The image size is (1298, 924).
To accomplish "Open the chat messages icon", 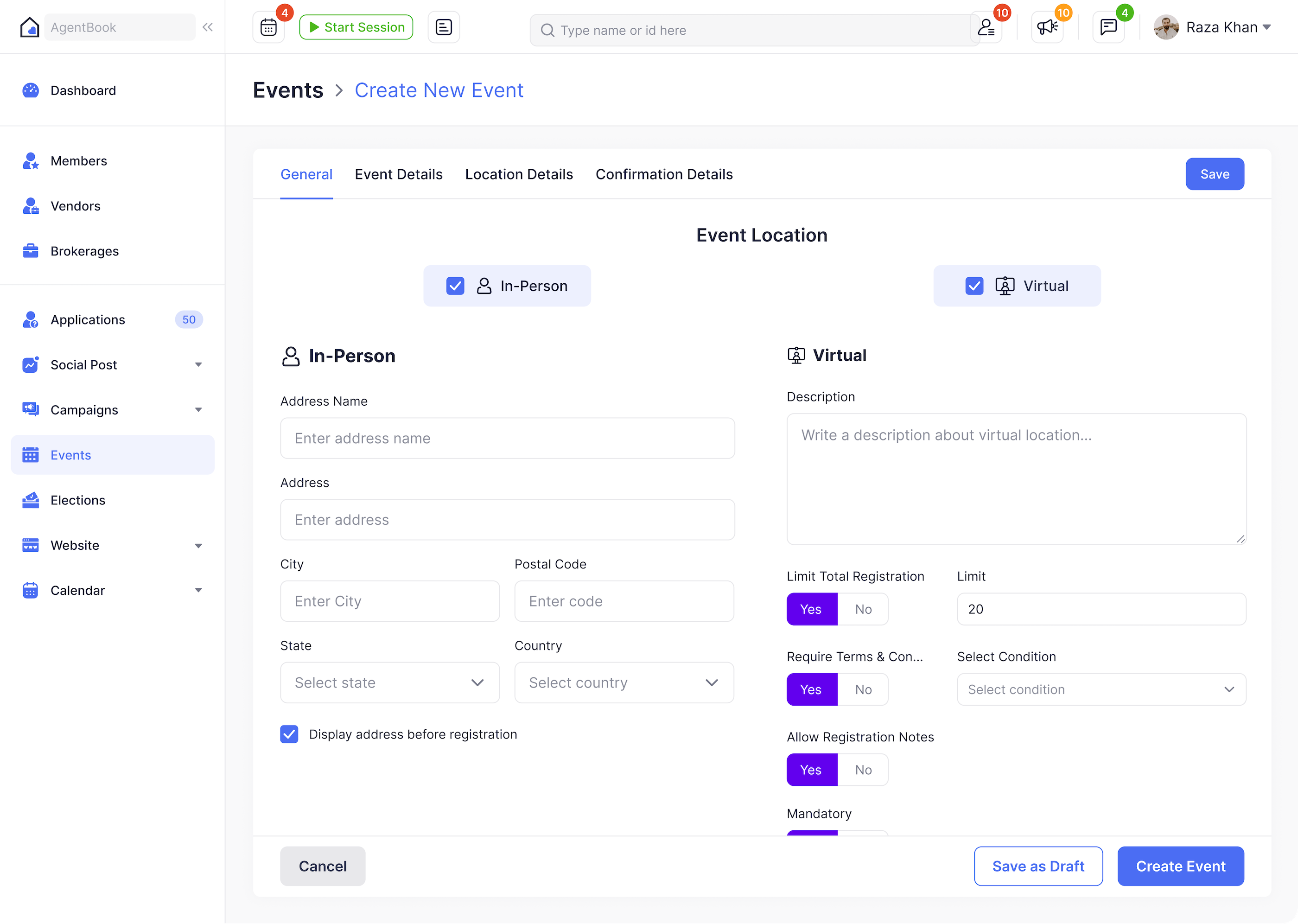I will [x=1107, y=27].
